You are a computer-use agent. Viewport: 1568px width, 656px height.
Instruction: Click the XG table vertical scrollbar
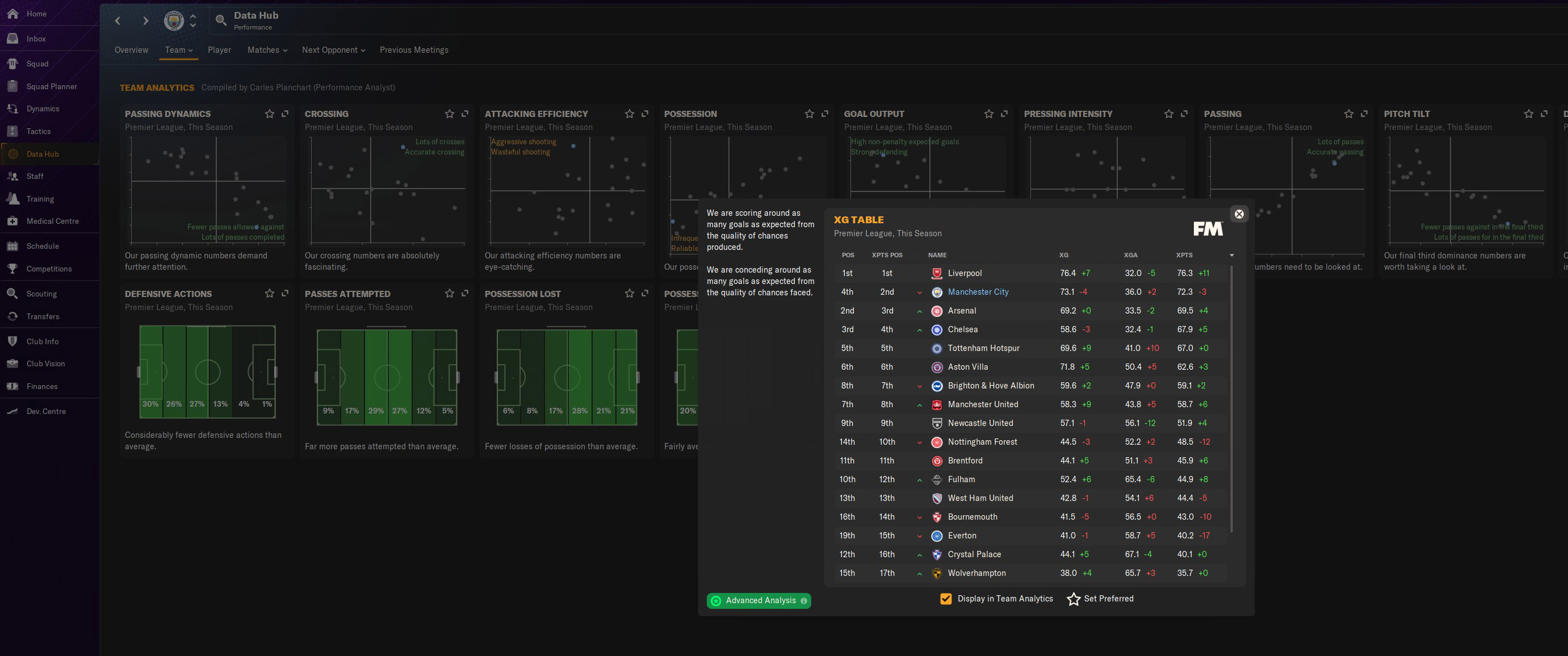1231,399
